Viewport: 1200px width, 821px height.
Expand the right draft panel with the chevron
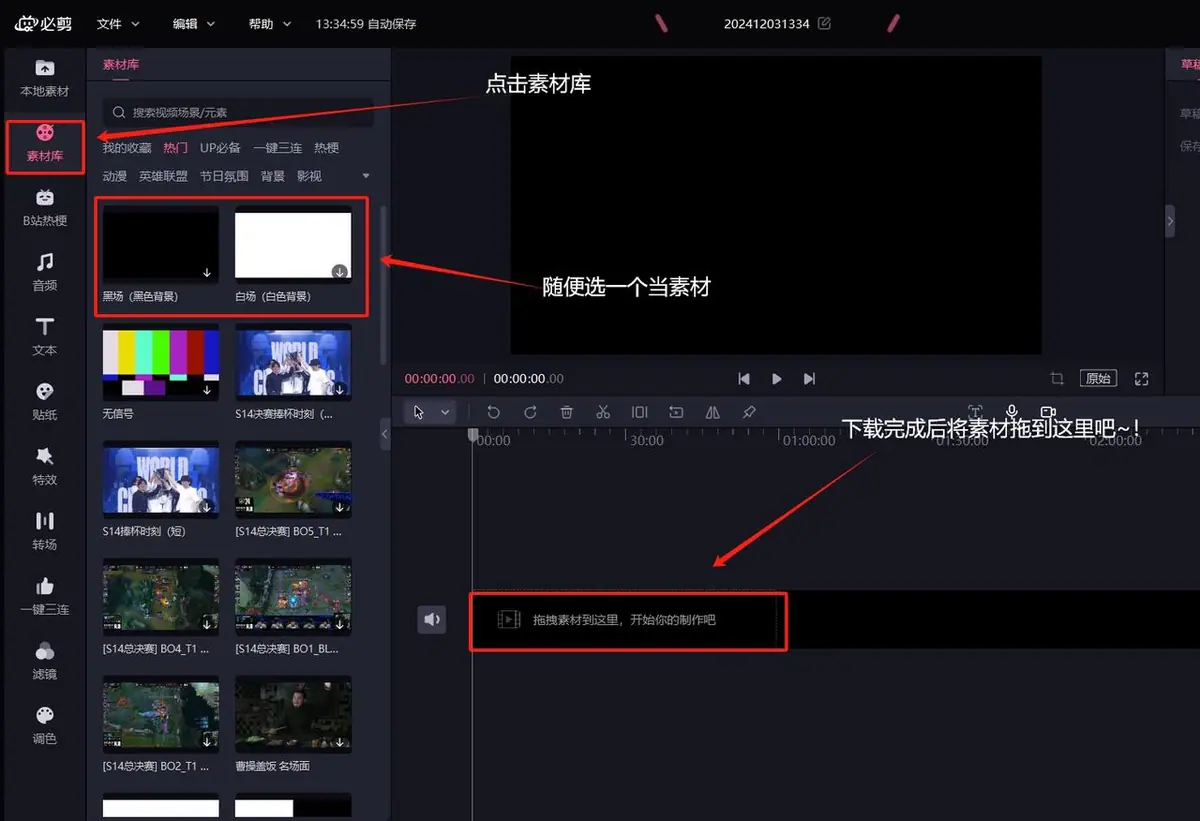click(x=1170, y=221)
